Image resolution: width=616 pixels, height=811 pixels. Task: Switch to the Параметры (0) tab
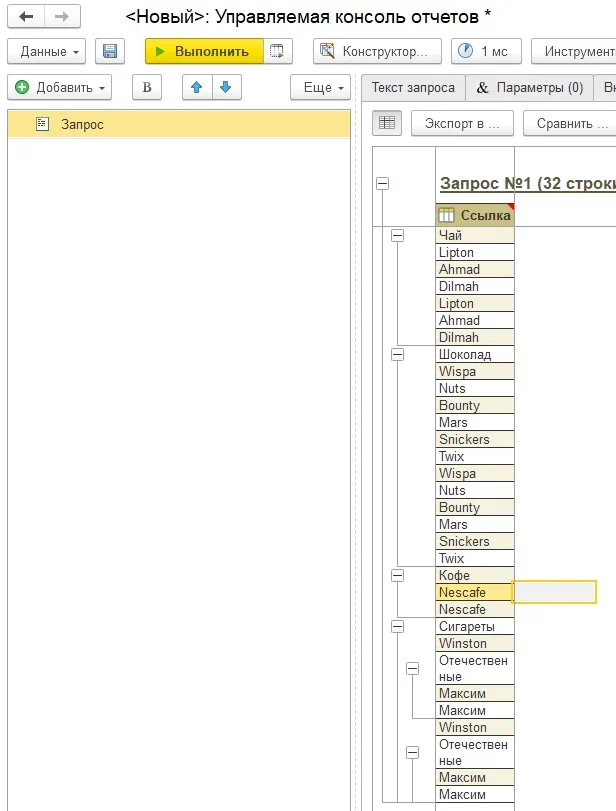pos(530,87)
